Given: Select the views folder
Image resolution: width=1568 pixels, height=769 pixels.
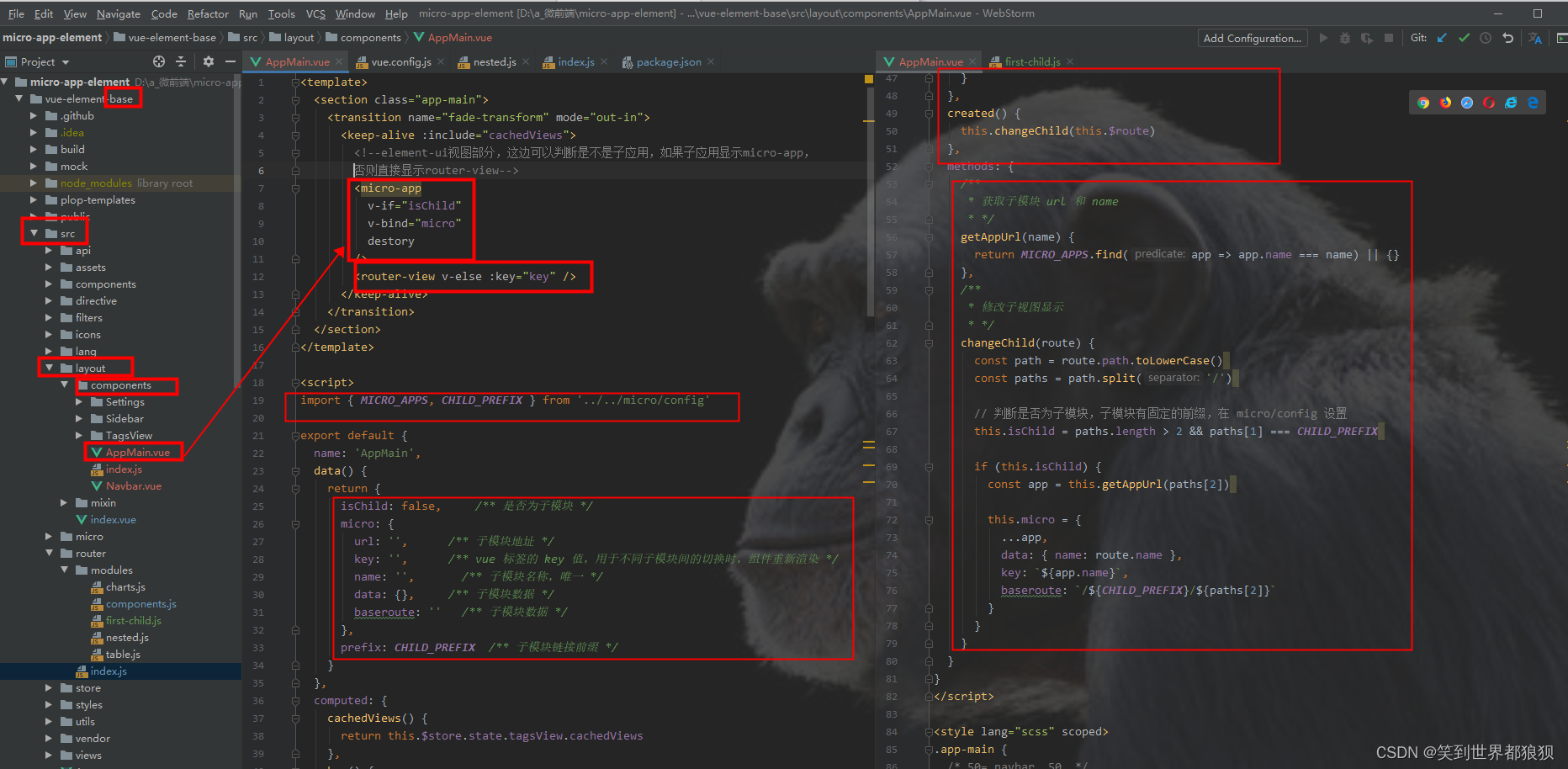Looking at the screenshot, I should click(87, 755).
